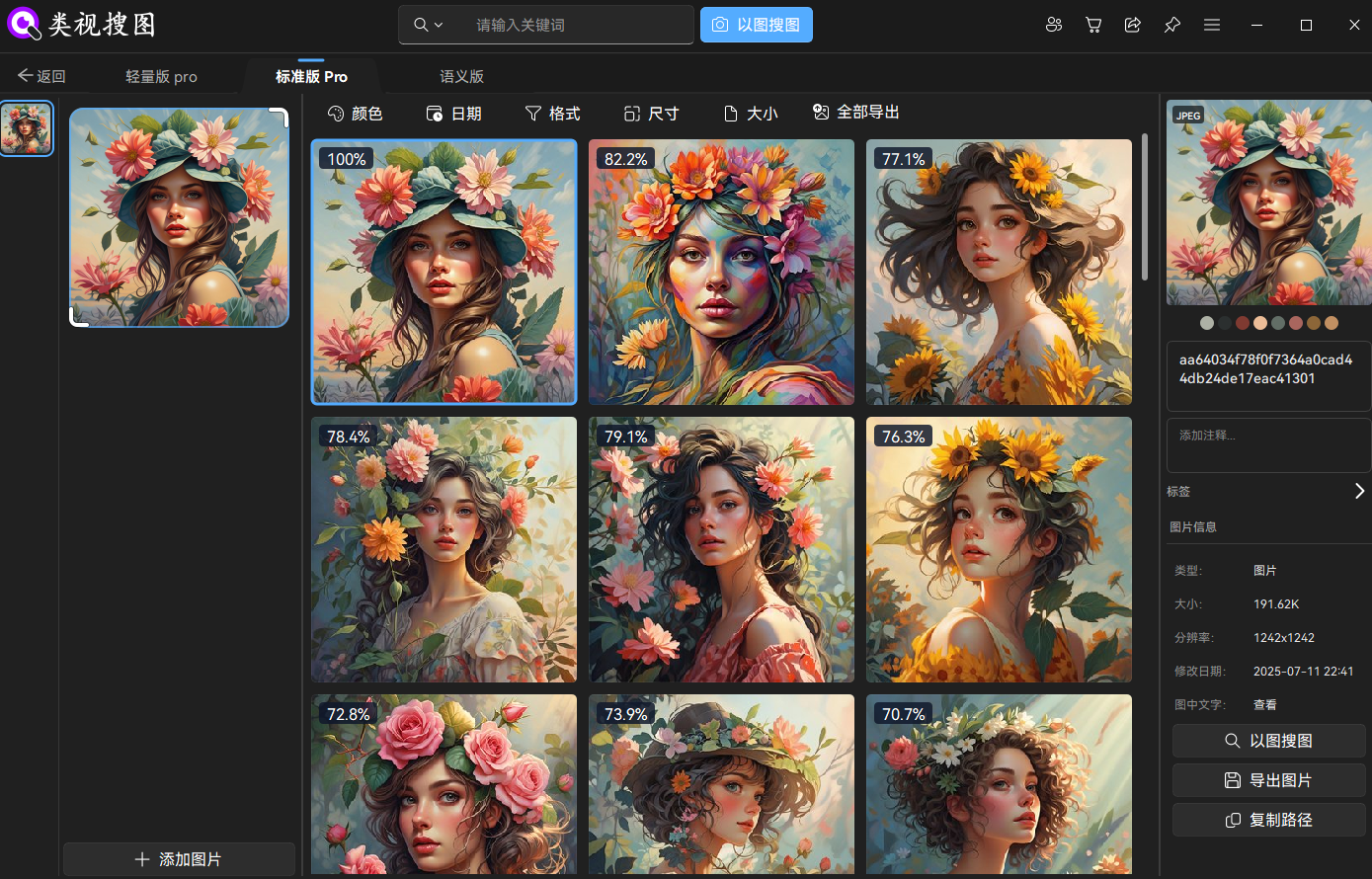Viewport: 1372px width, 879px height.
Task: Click 以图搜图 in the details panel
Action: [x=1269, y=741]
